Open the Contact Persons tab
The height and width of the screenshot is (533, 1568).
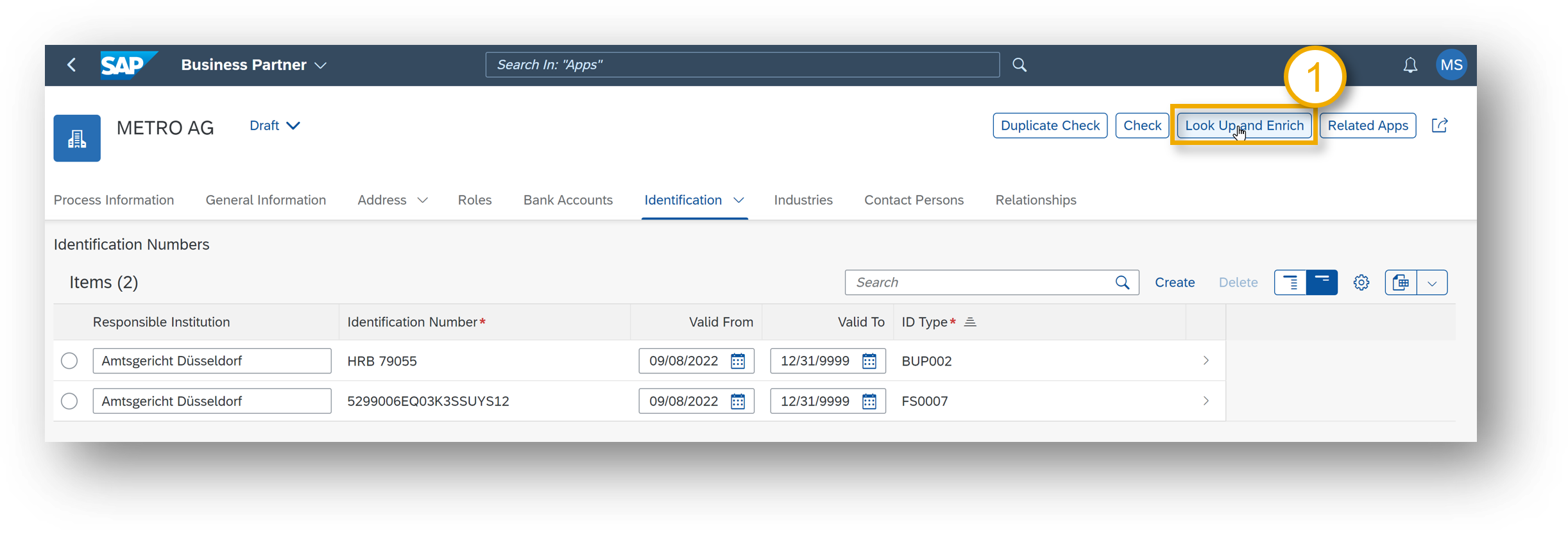(914, 200)
